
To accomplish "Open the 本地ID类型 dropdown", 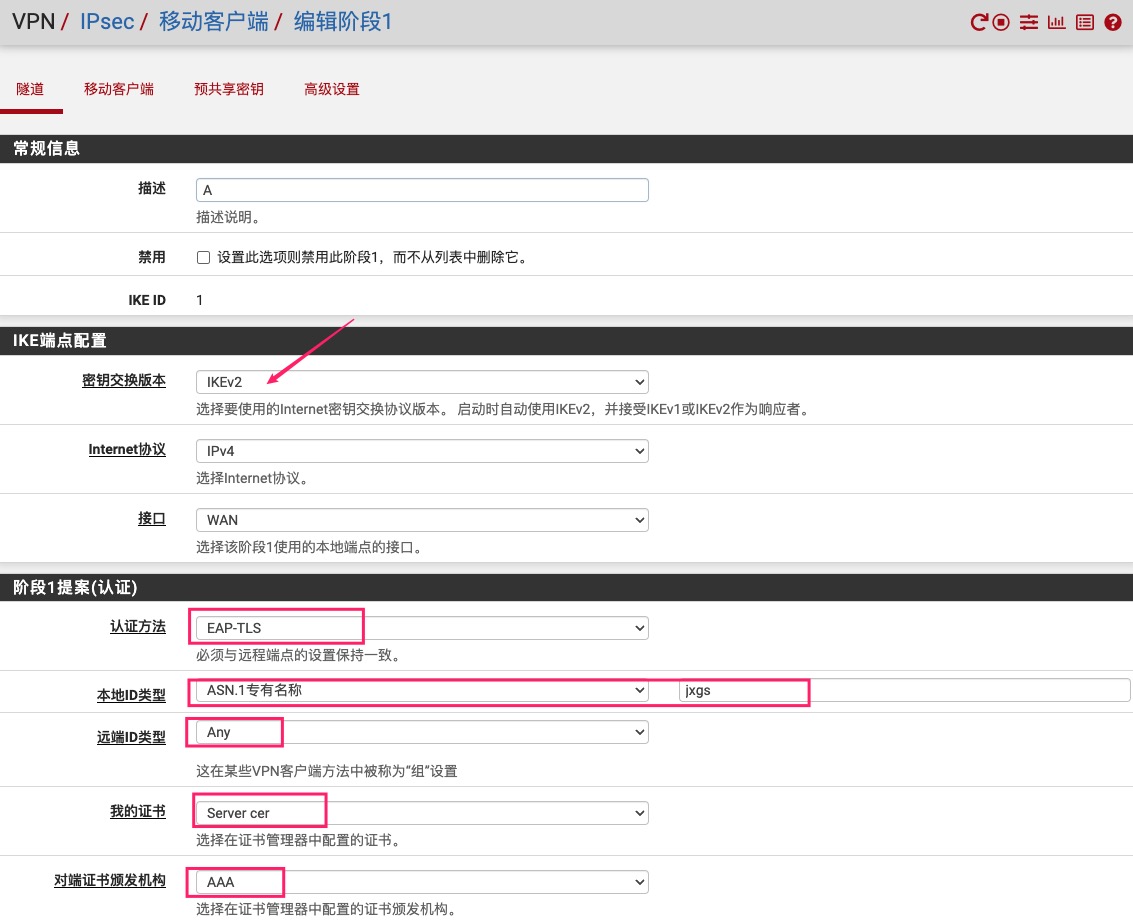I will click(x=421, y=690).
